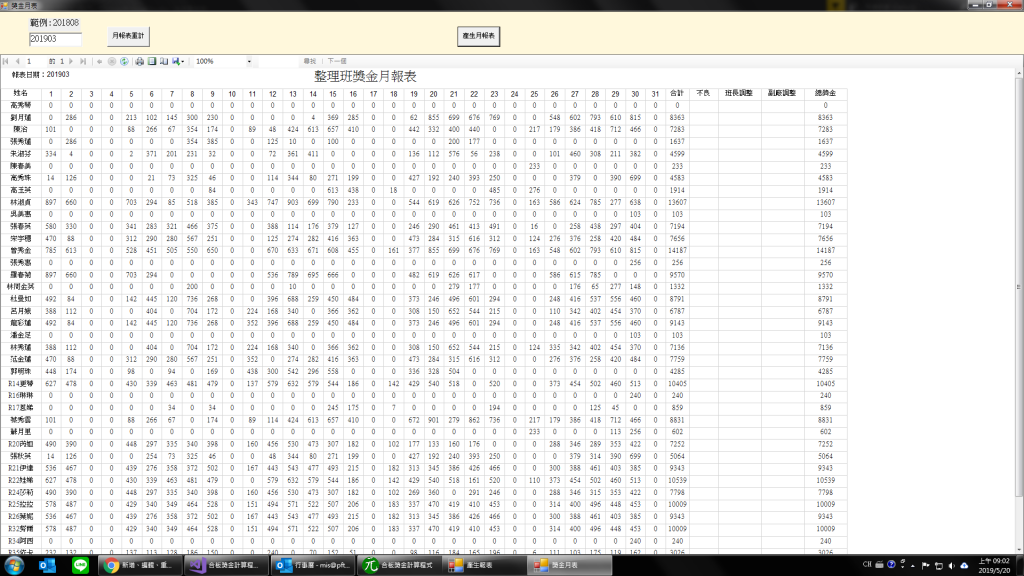Image resolution: width=1024 pixels, height=576 pixels.
Task: Click the 報表日期:201903 label
Action: click(40, 74)
